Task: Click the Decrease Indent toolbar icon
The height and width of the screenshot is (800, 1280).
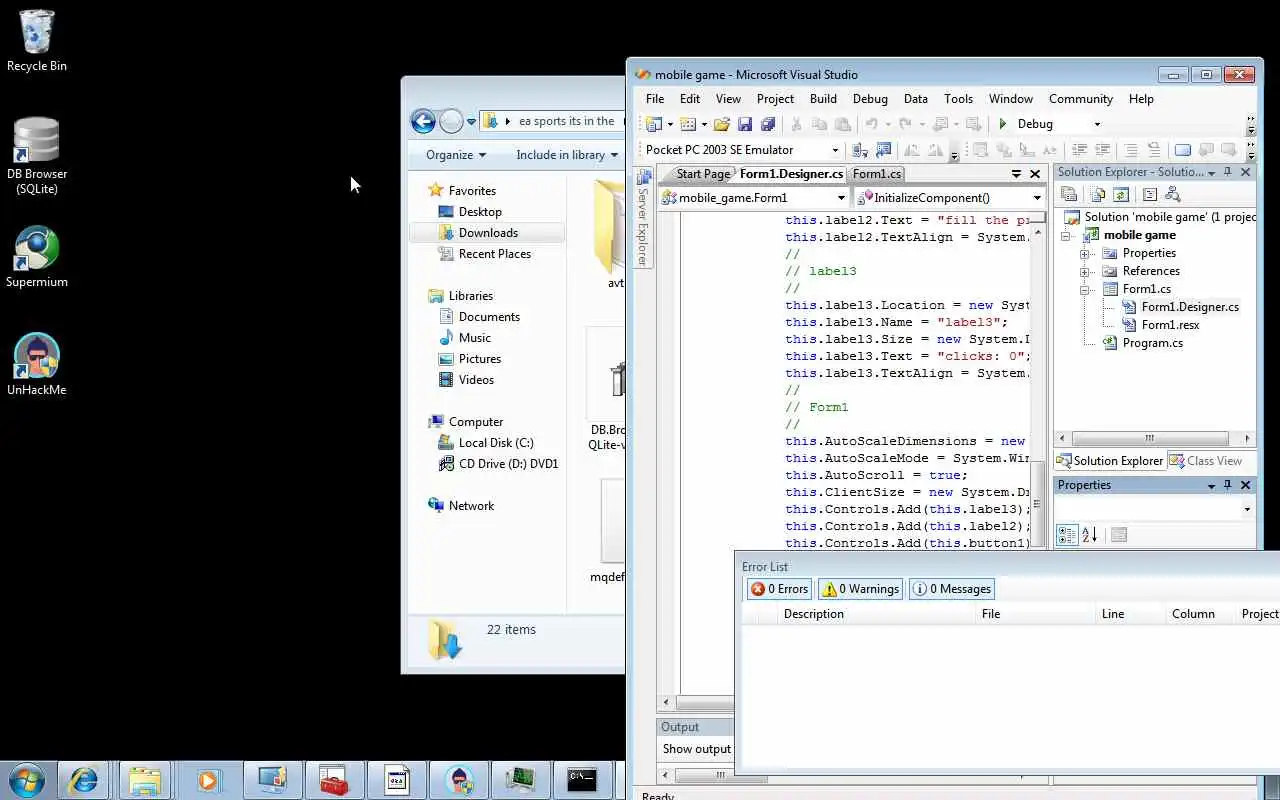Action: pos(1080,150)
